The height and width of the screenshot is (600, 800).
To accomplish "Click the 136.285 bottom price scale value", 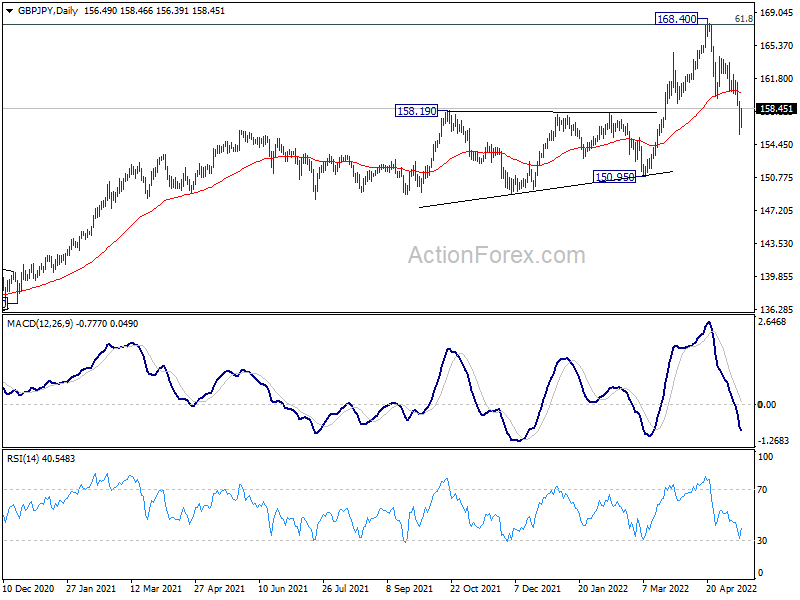I will 777,310.
